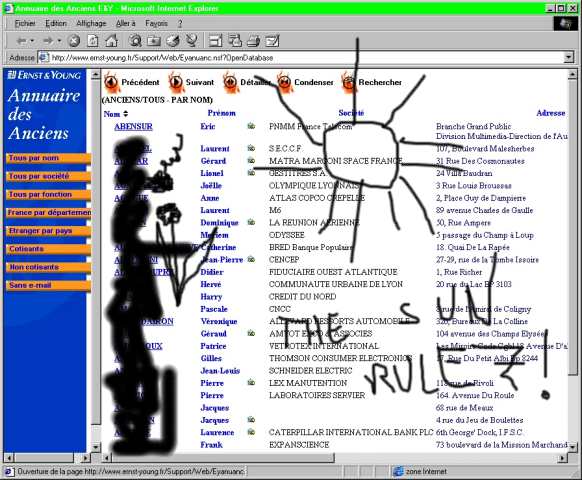Select the Tous par nom sidebar button
The width and height of the screenshot is (582, 480).
48,158
